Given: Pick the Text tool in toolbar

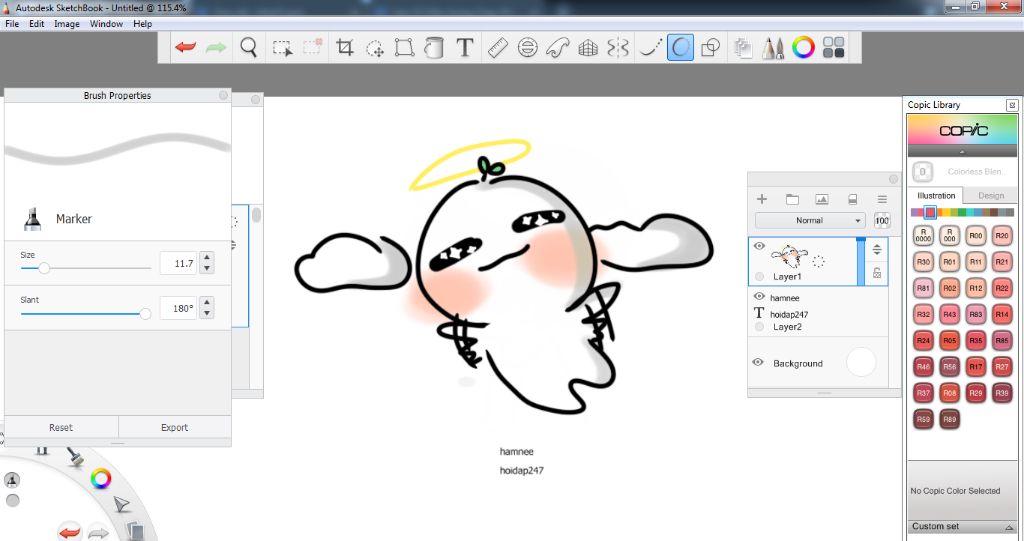Looking at the screenshot, I should click(464, 47).
